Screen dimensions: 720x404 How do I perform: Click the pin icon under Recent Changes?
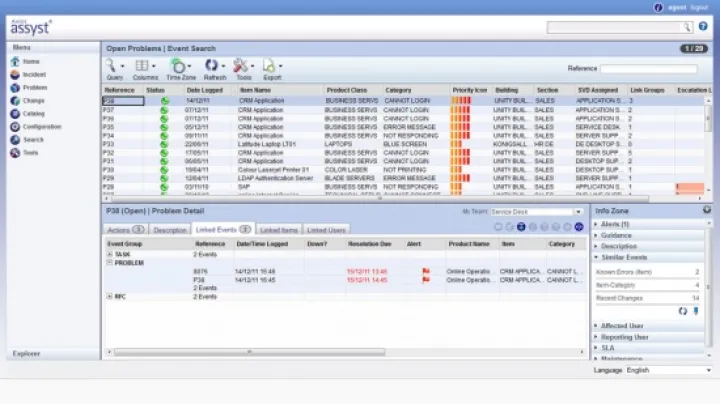click(696, 311)
